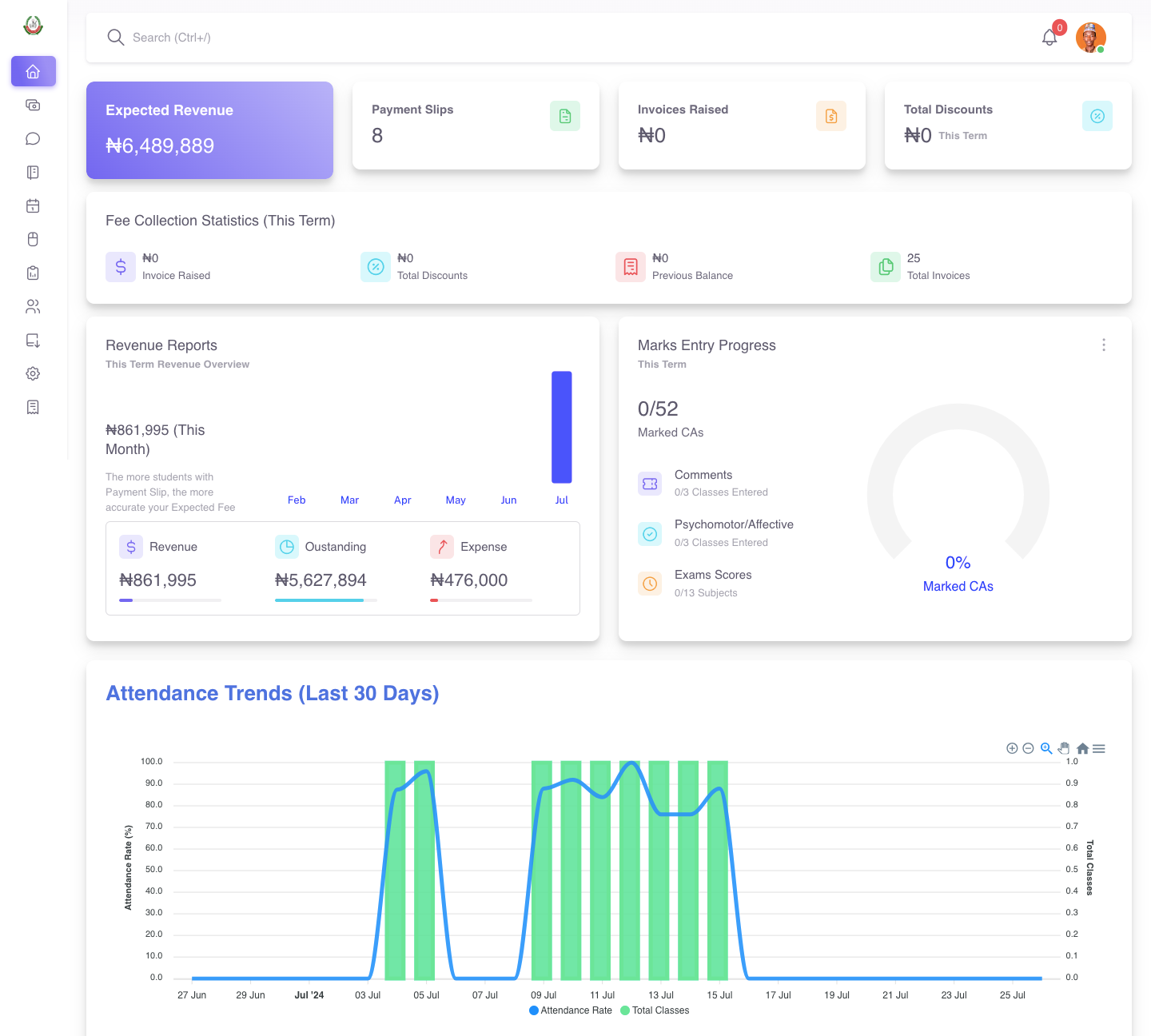Open the receipt sidebar icon

click(x=33, y=407)
